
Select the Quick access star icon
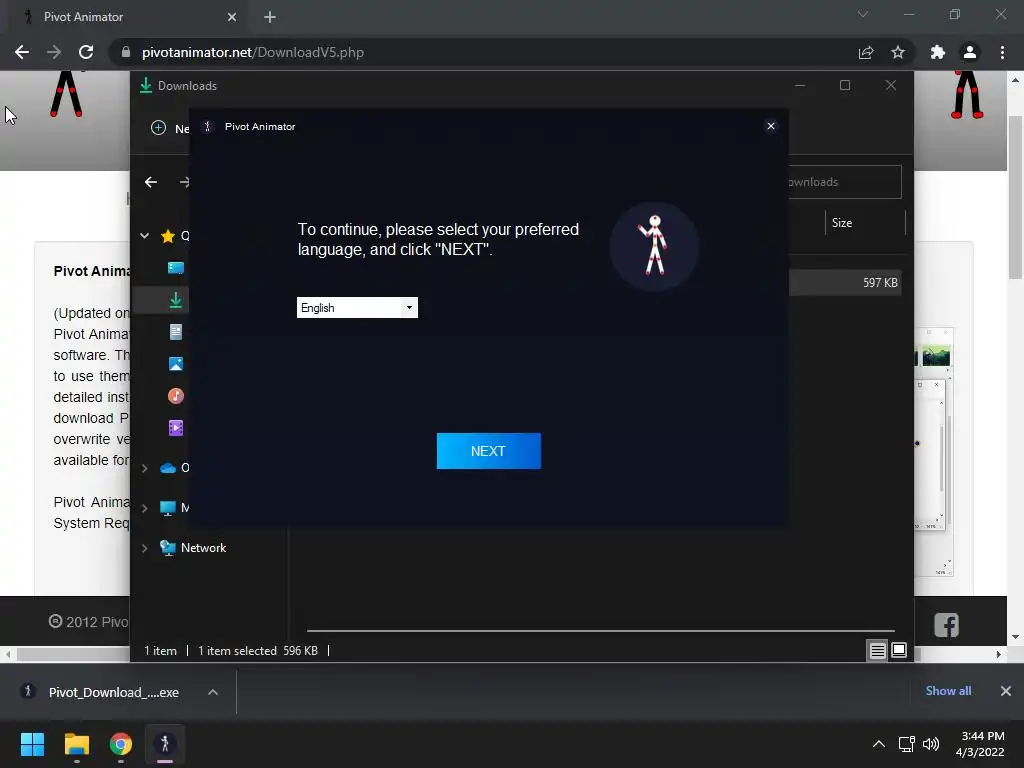[x=168, y=236]
